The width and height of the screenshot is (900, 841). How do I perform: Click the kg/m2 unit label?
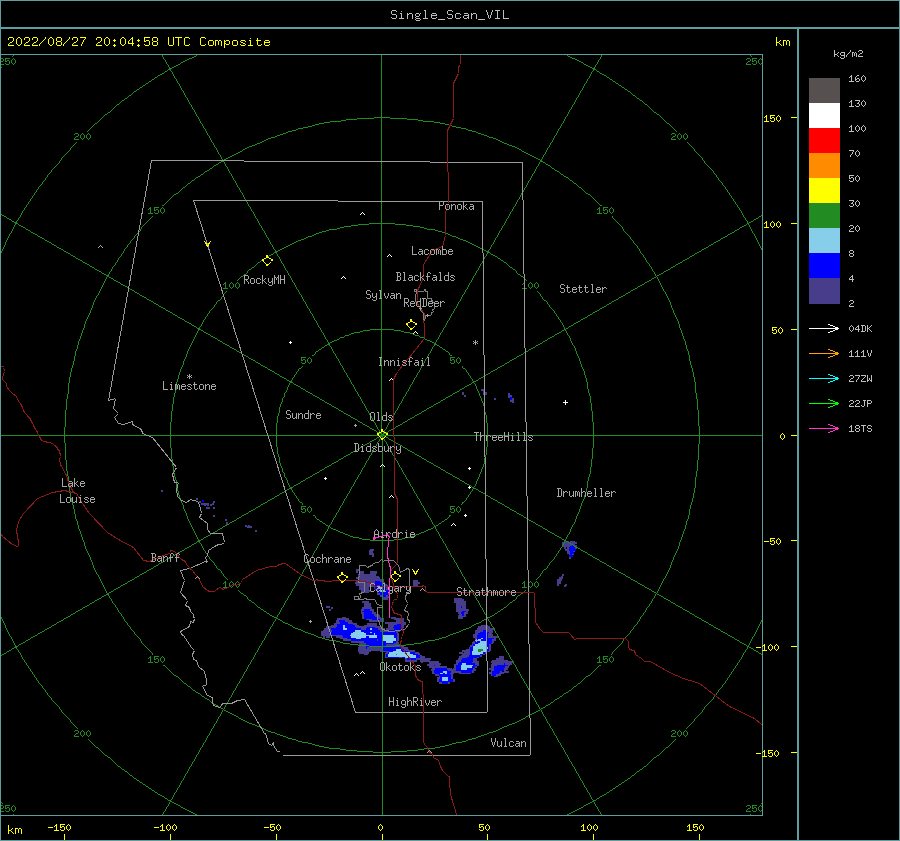[x=848, y=54]
